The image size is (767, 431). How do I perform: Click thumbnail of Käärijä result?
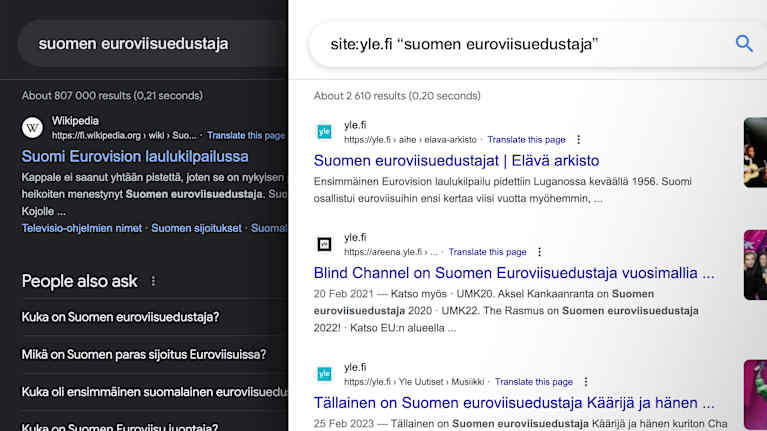click(755, 395)
